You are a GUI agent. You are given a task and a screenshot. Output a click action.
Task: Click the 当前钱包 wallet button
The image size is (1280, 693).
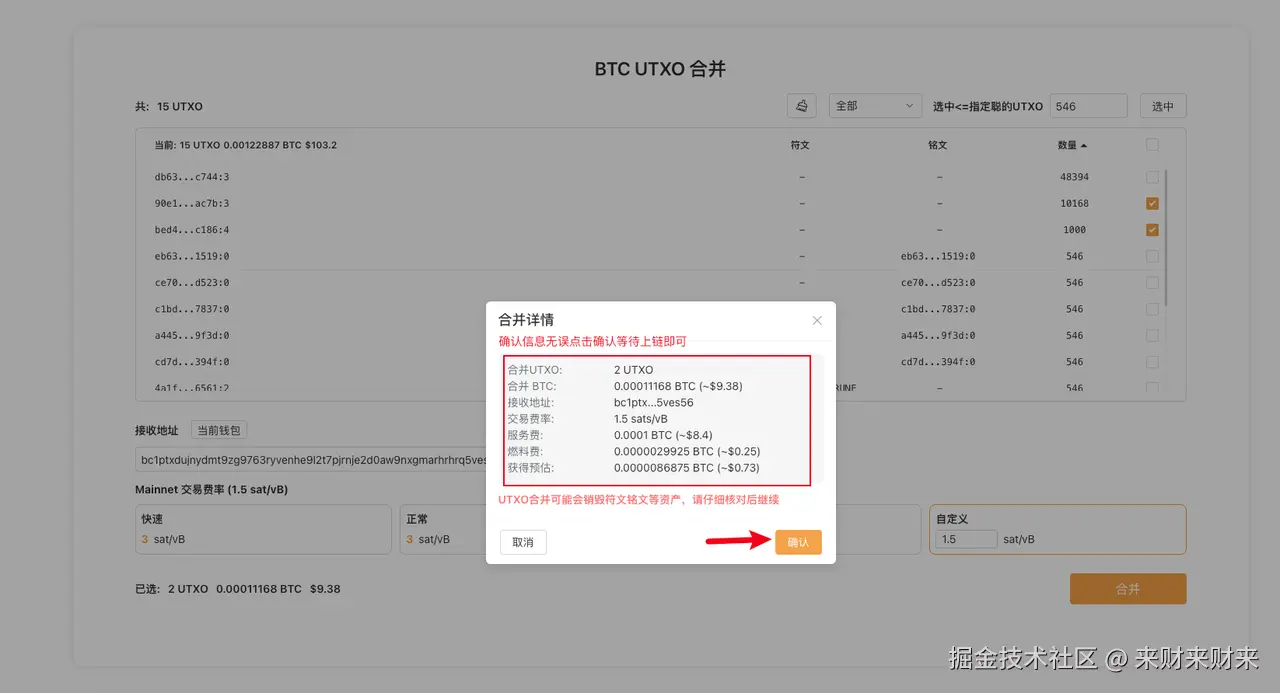pos(218,430)
